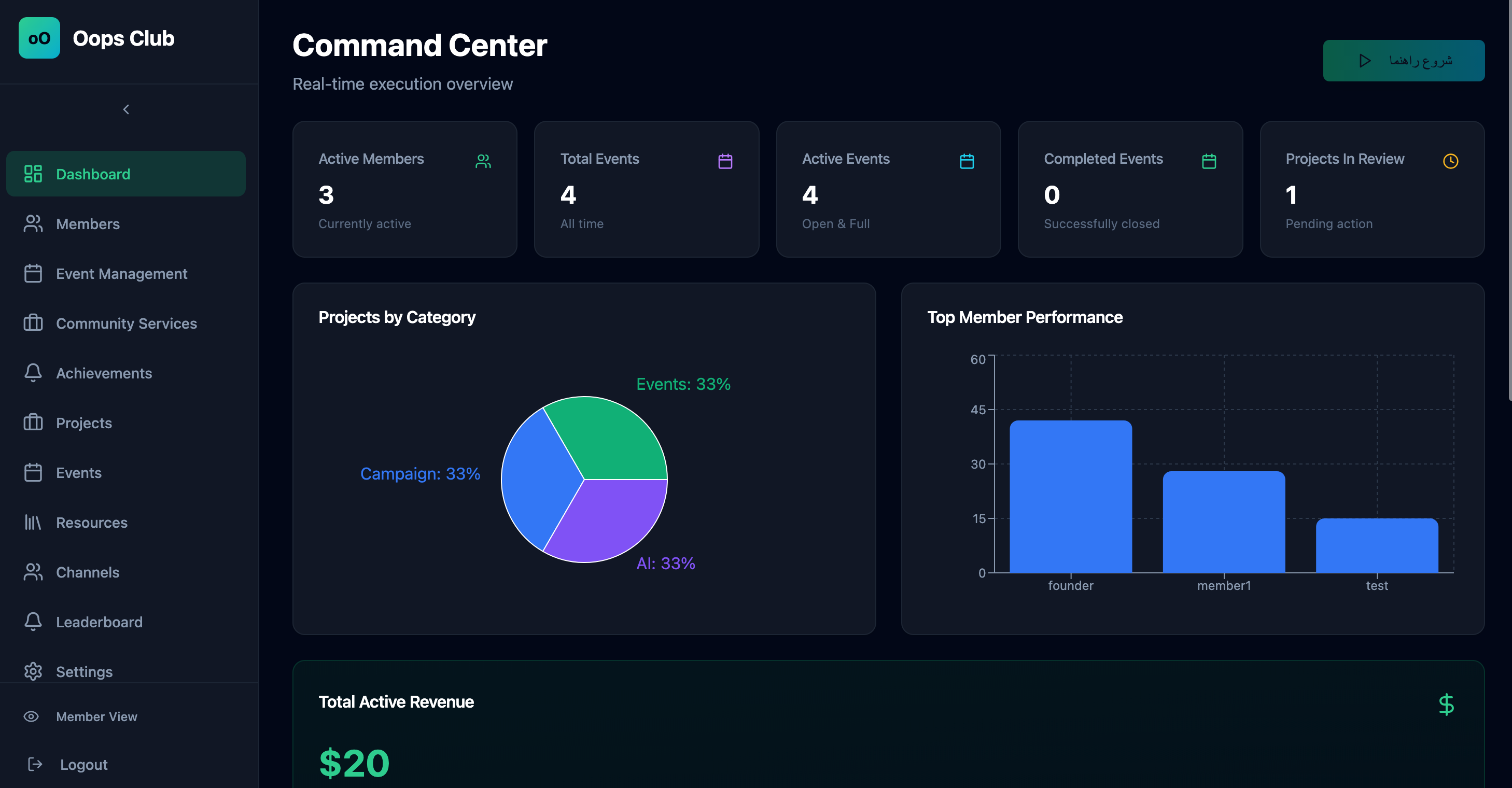Viewport: 1512px width, 788px height.
Task: Click the Leaderboard bell icon
Action: pyautogui.click(x=33, y=622)
